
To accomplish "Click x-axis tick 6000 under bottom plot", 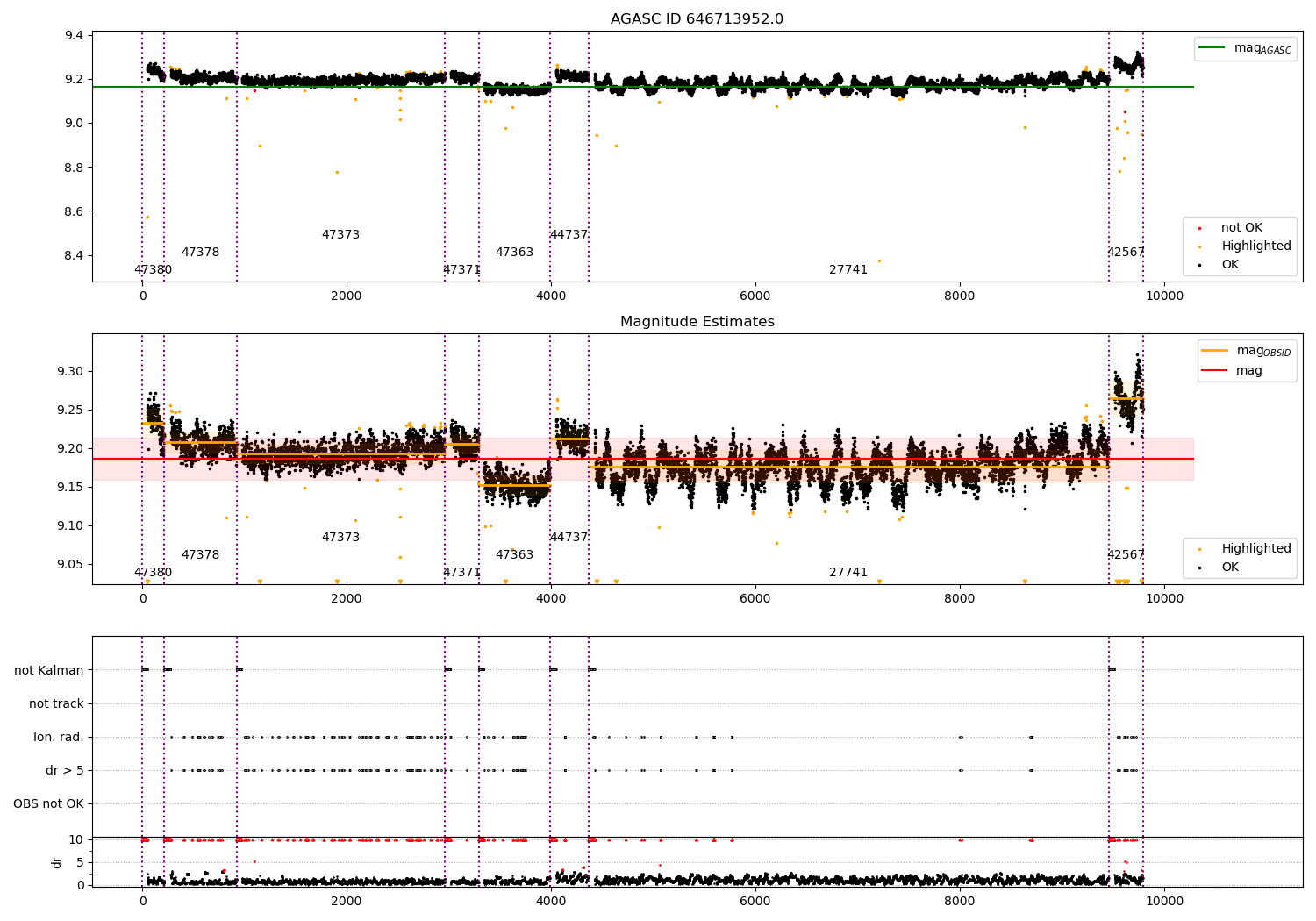I will [755, 901].
